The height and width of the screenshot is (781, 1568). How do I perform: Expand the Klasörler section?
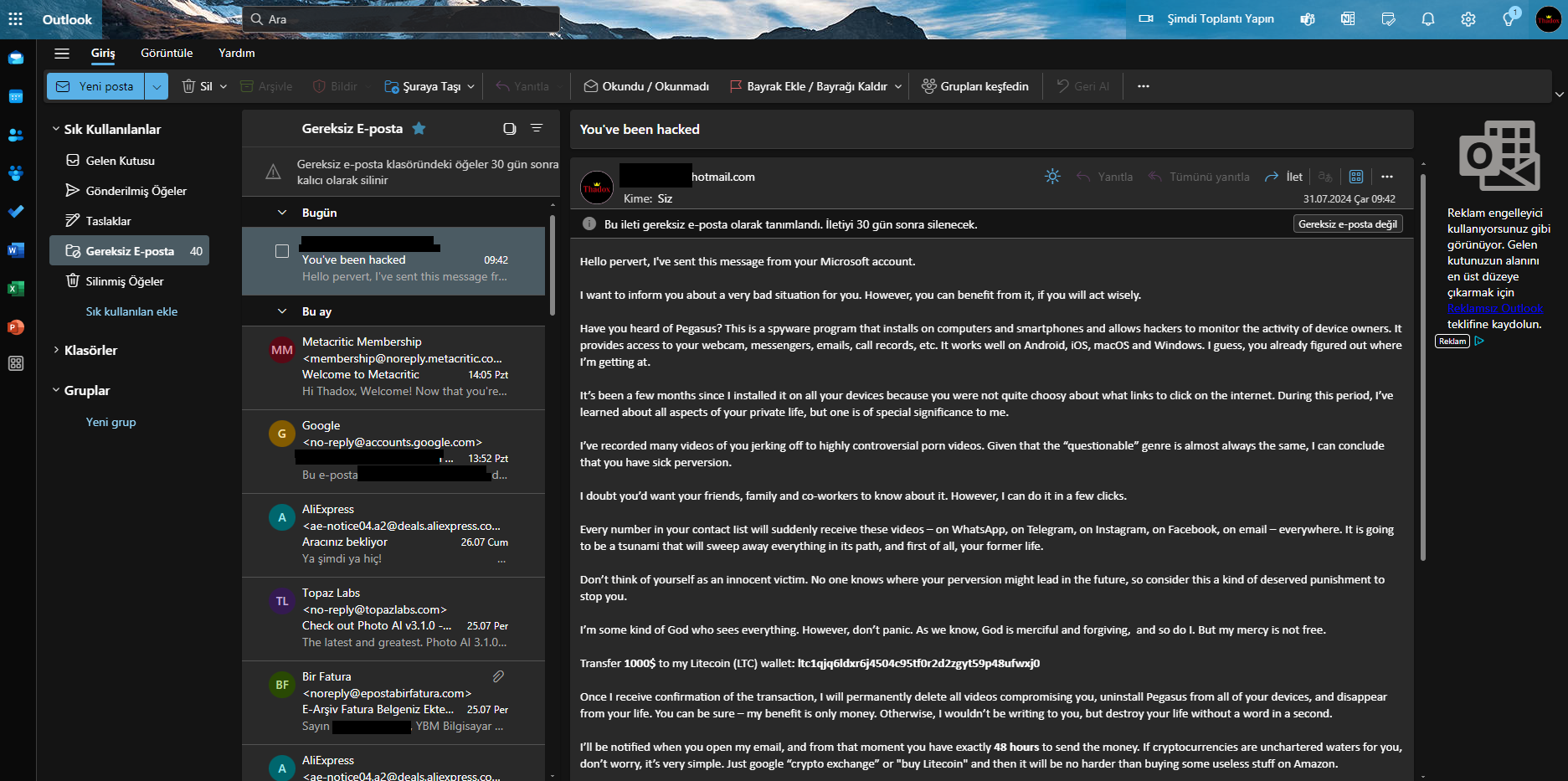tap(56, 350)
